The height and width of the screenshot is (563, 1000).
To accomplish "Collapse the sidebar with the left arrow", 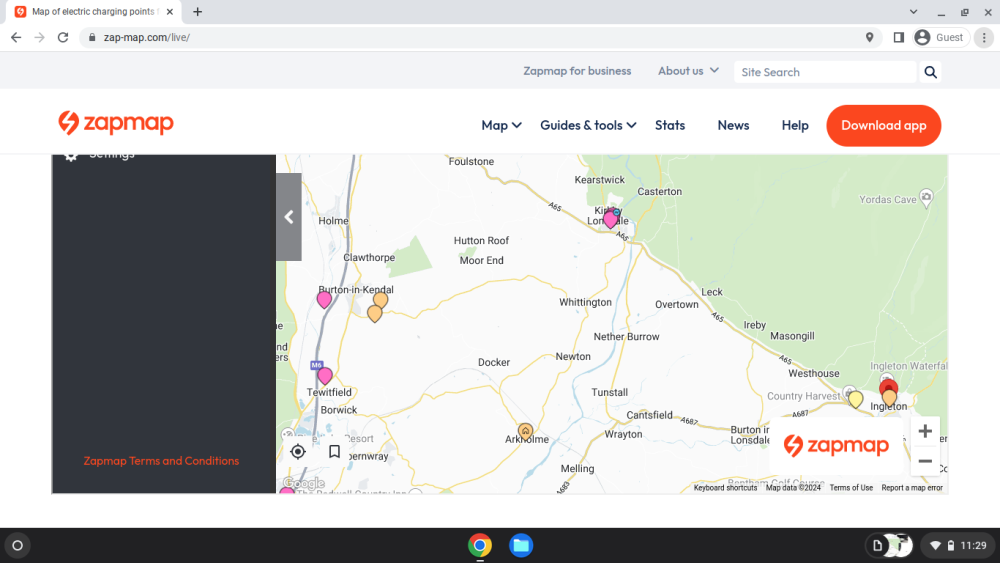I will pos(289,217).
